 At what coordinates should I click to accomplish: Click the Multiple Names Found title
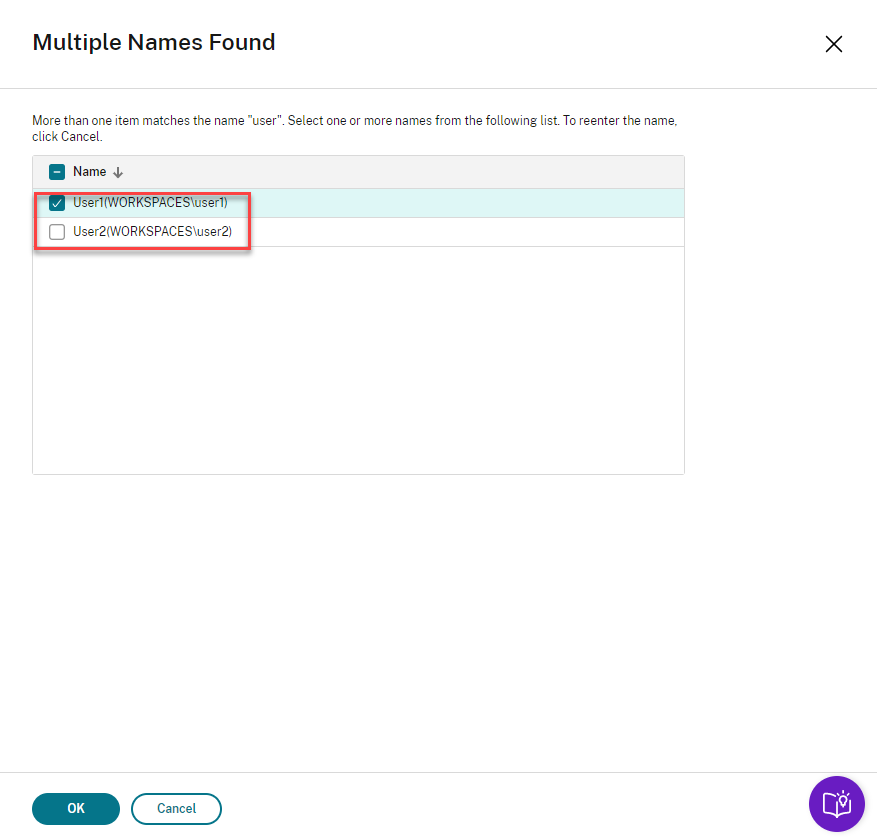[154, 42]
